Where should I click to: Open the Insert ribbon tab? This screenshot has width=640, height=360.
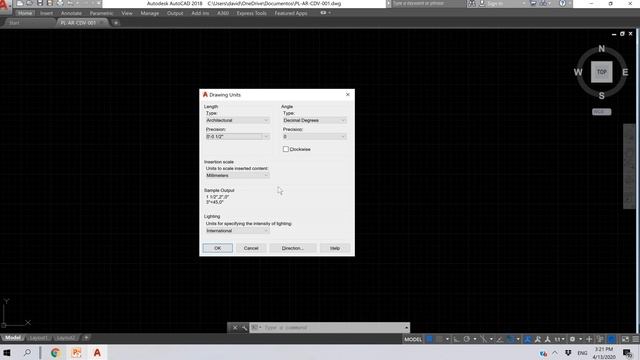(x=46, y=13)
